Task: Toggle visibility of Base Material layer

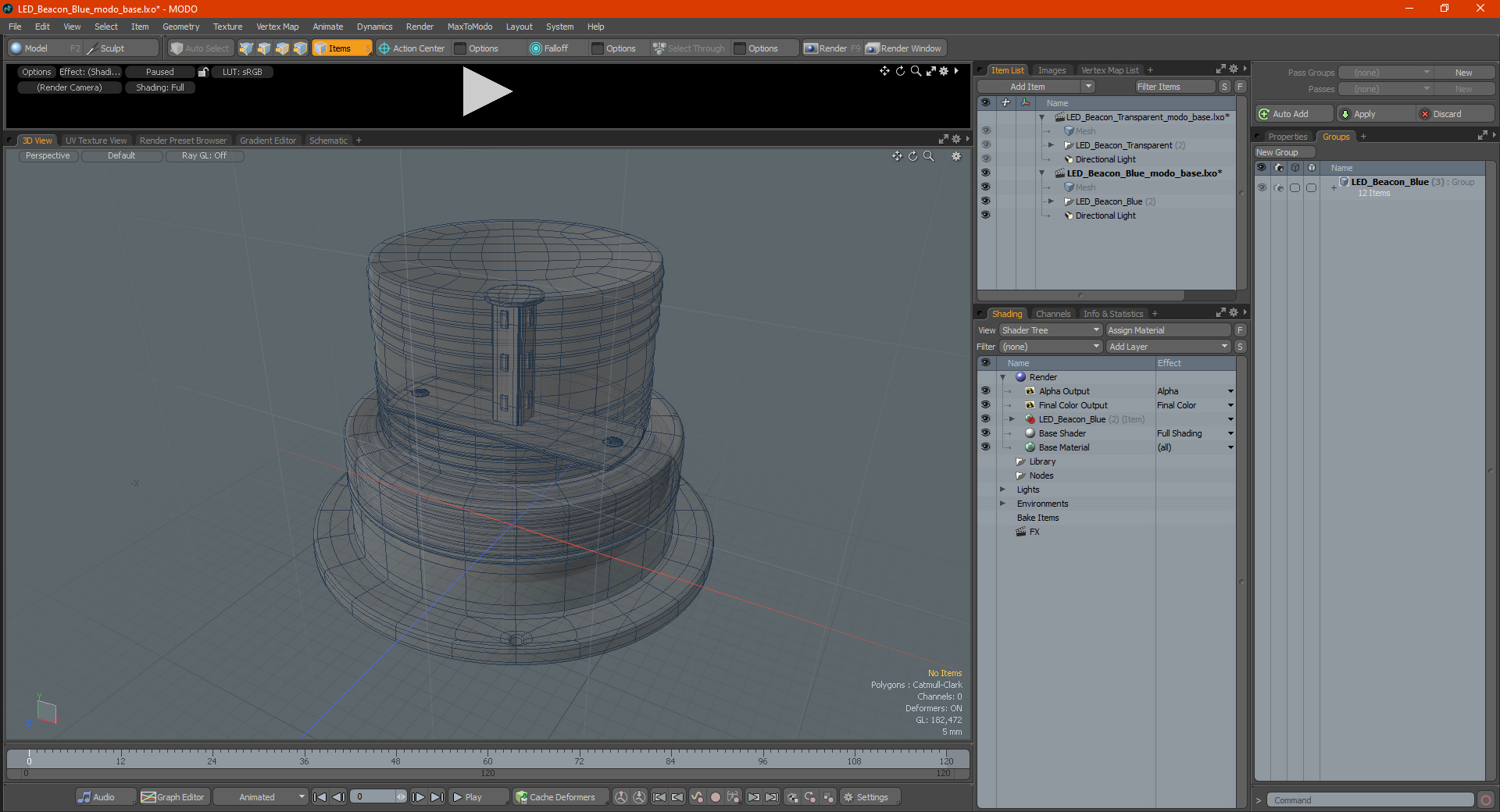Action: coord(985,447)
